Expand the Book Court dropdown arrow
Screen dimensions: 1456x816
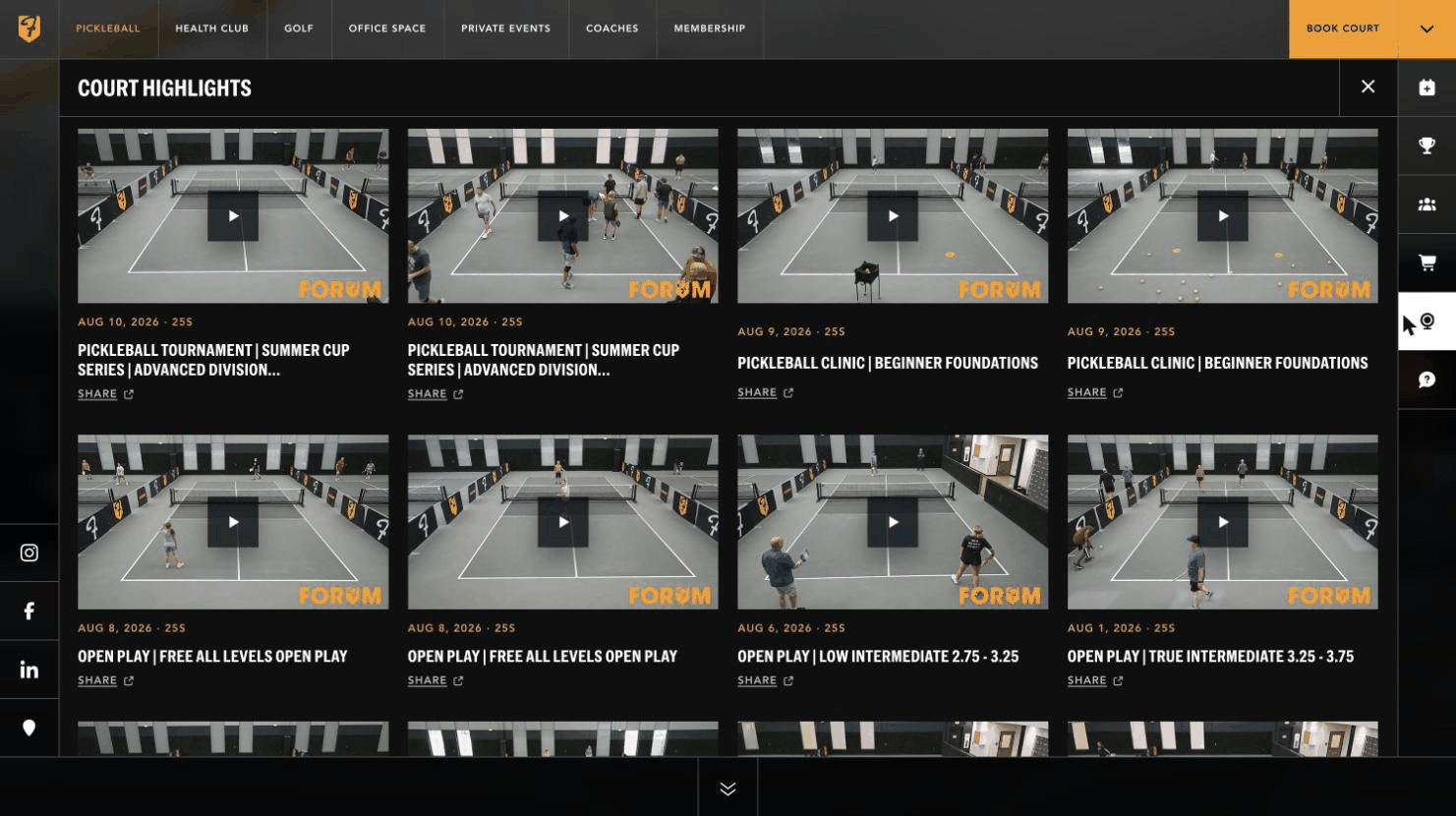[x=1427, y=29]
